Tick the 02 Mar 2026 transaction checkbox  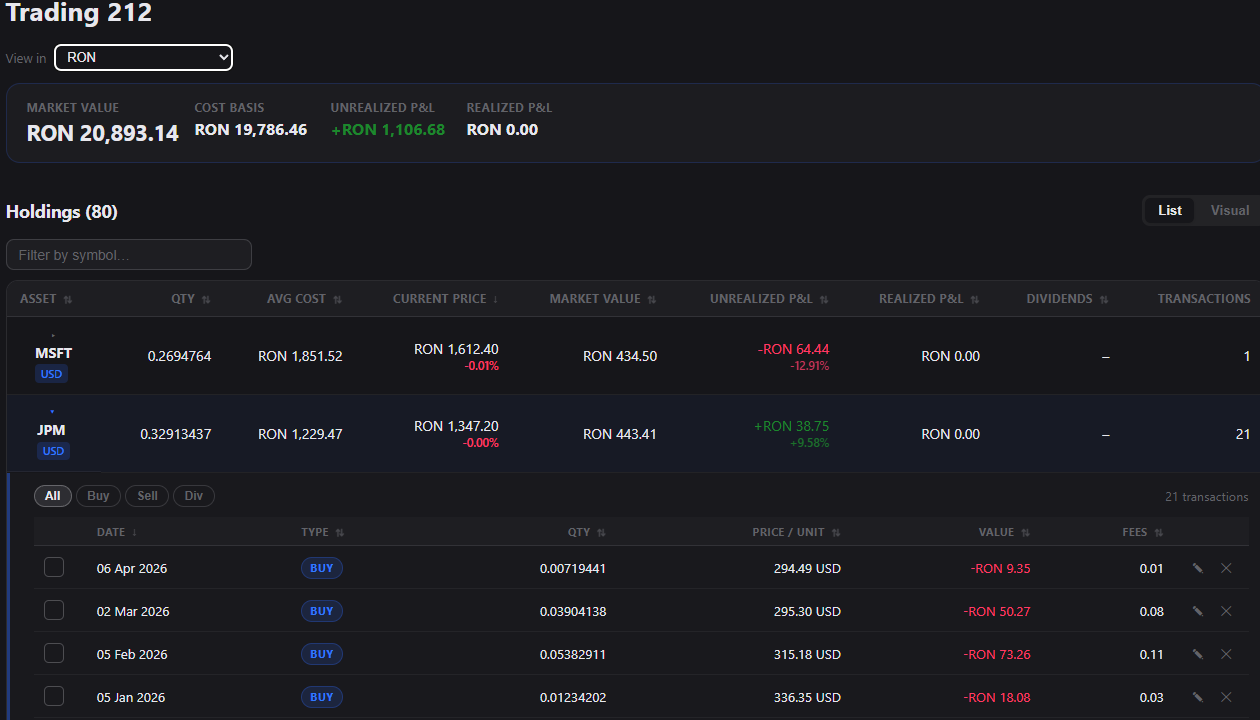point(54,610)
